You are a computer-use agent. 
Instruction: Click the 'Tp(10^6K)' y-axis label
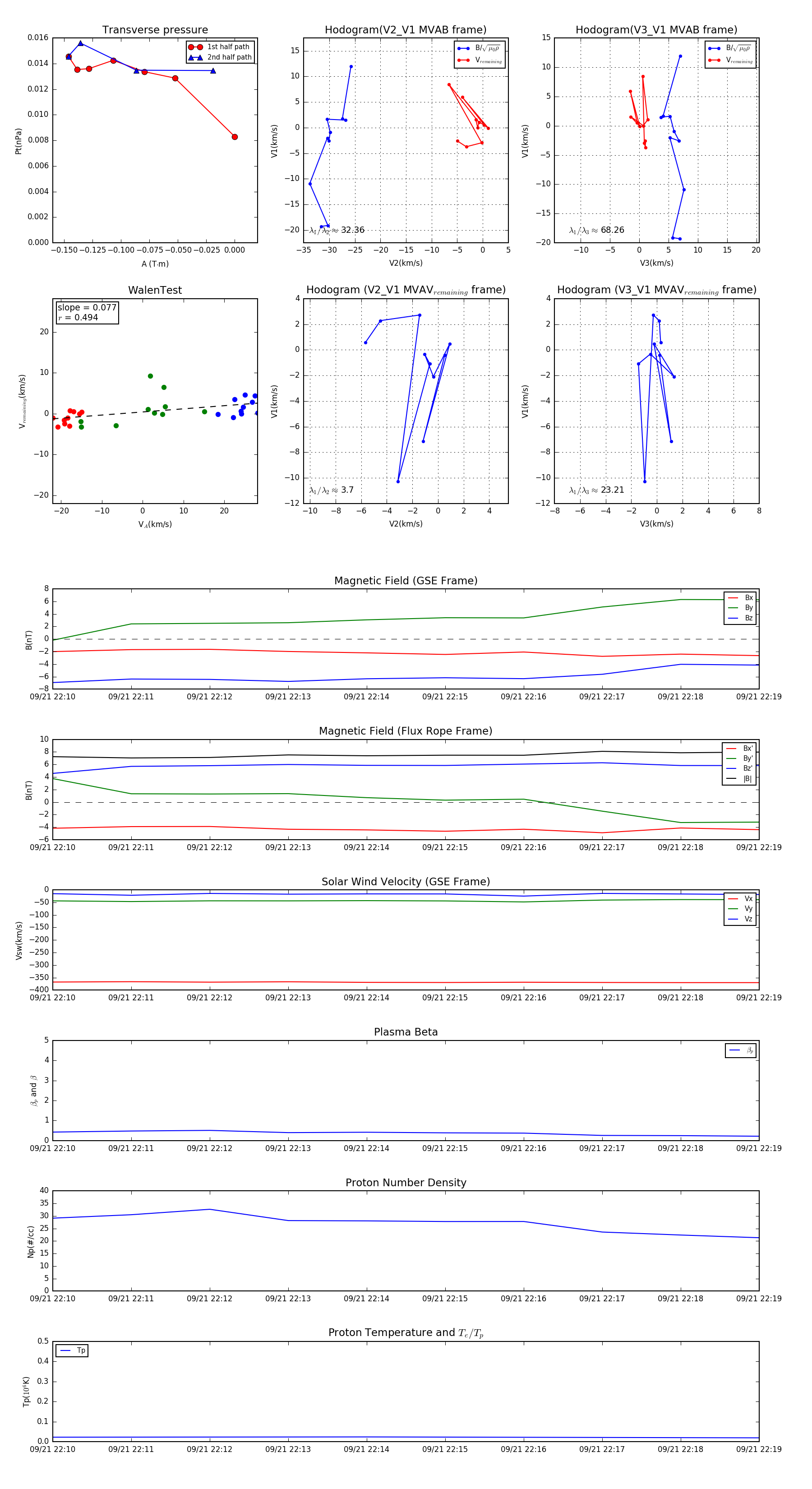26,1392
